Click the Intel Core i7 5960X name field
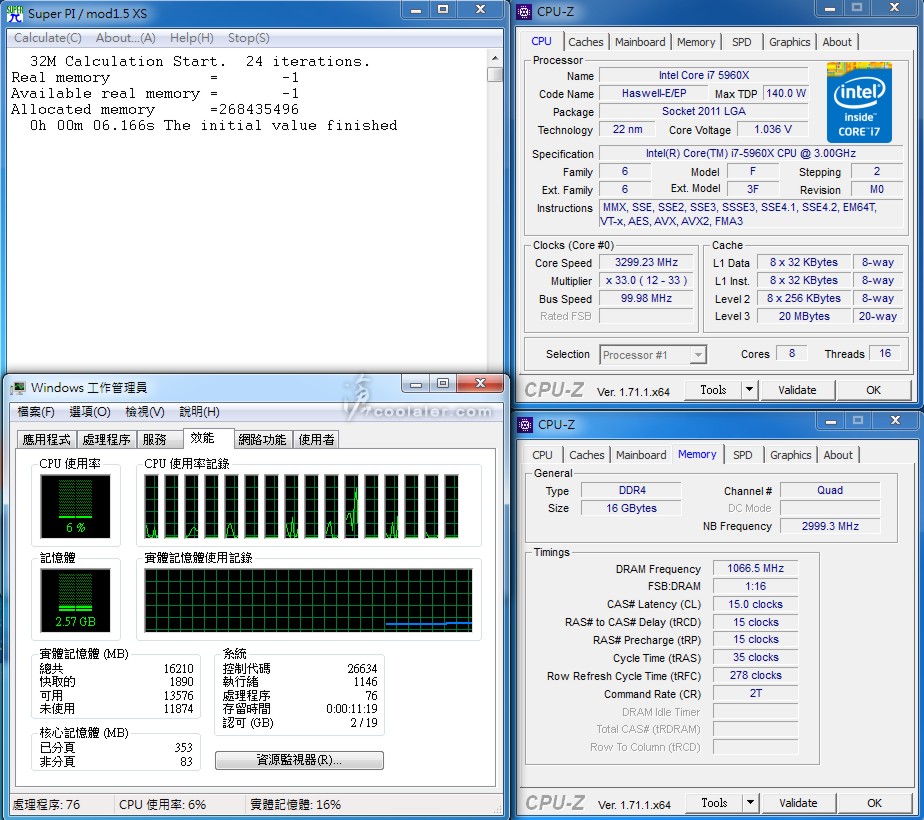 click(704, 75)
